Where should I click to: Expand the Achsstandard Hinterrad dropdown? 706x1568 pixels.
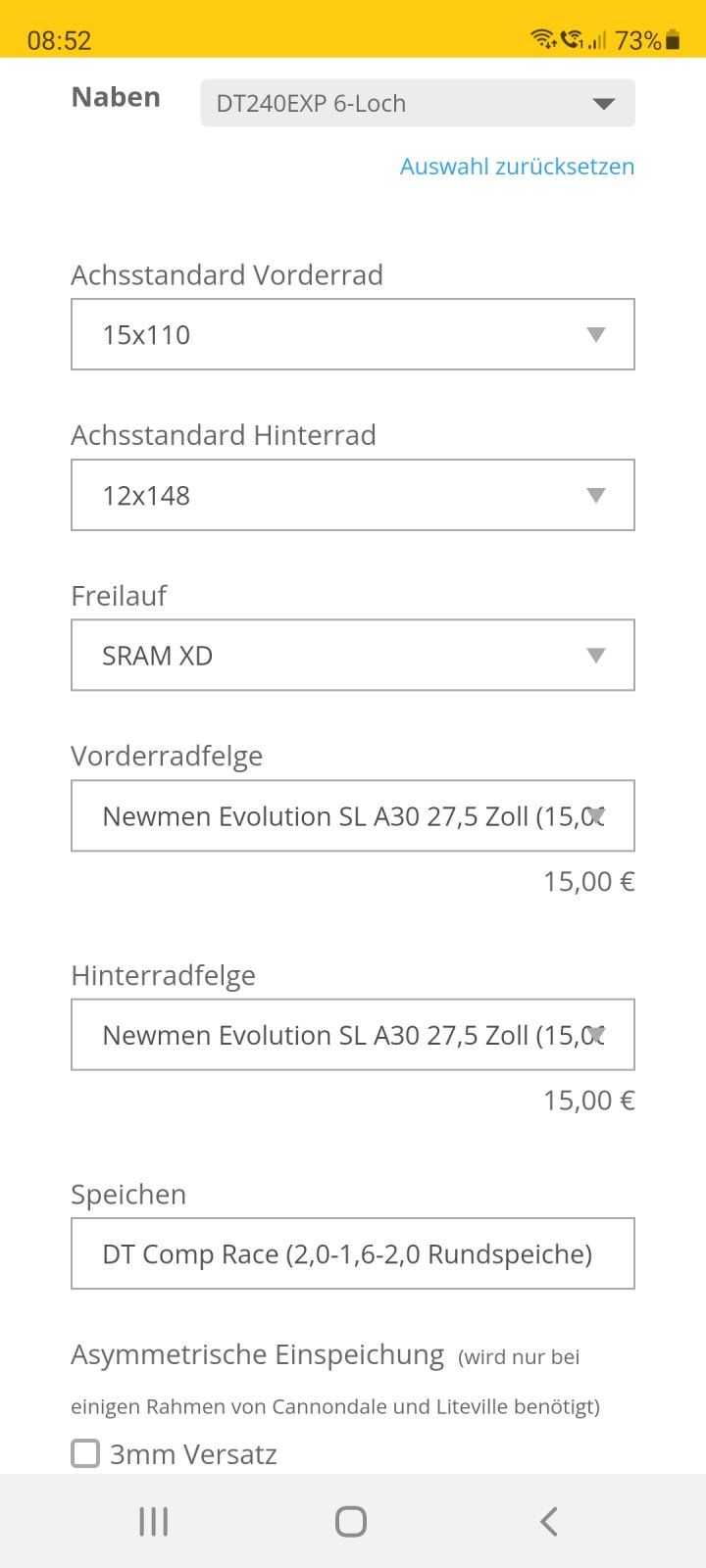pos(353,495)
